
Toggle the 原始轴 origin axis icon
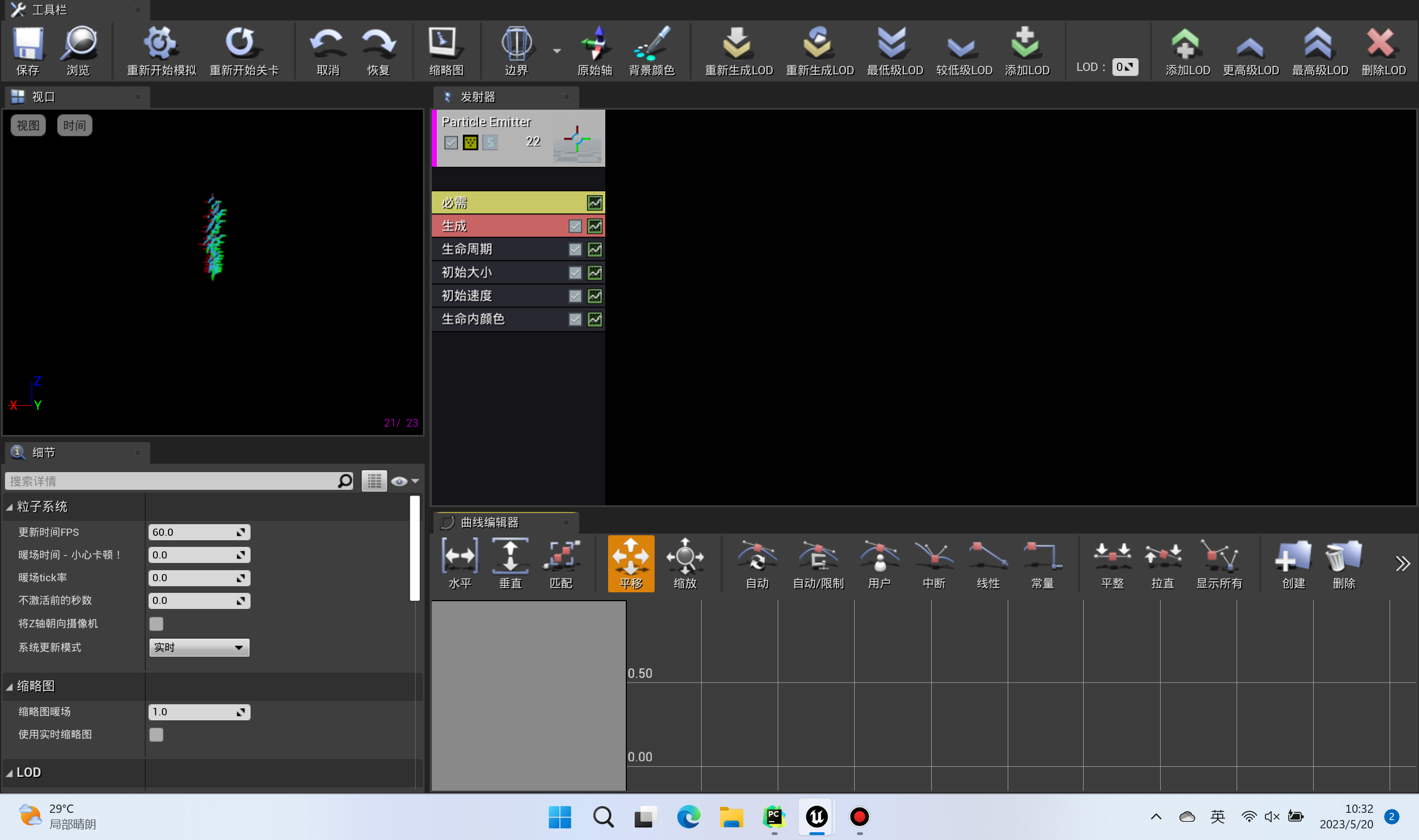point(595,50)
